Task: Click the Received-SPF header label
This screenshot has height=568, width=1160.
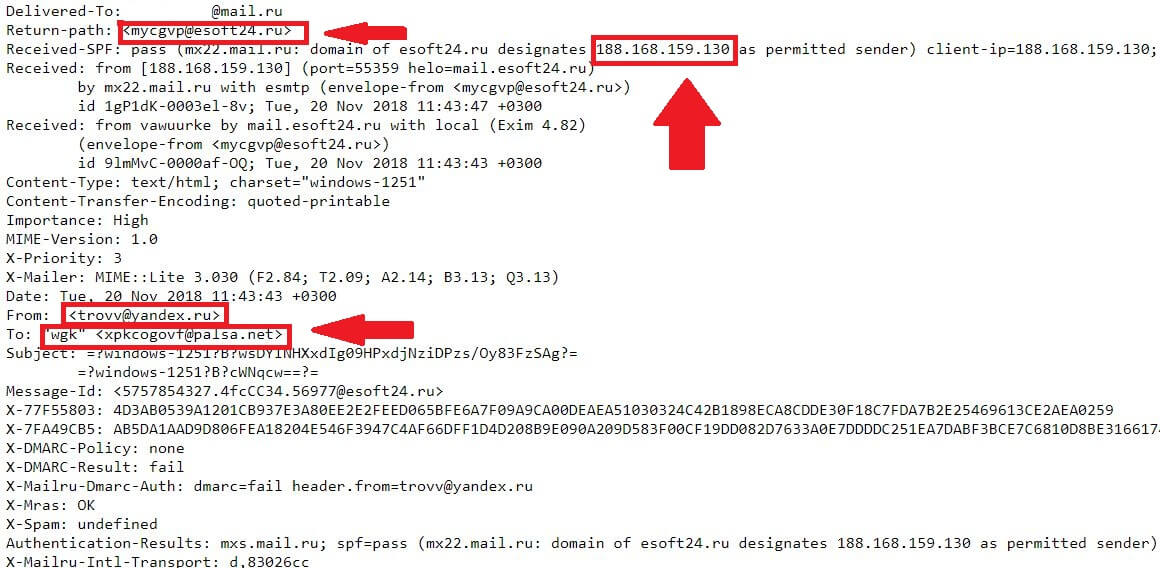Action: [64, 50]
